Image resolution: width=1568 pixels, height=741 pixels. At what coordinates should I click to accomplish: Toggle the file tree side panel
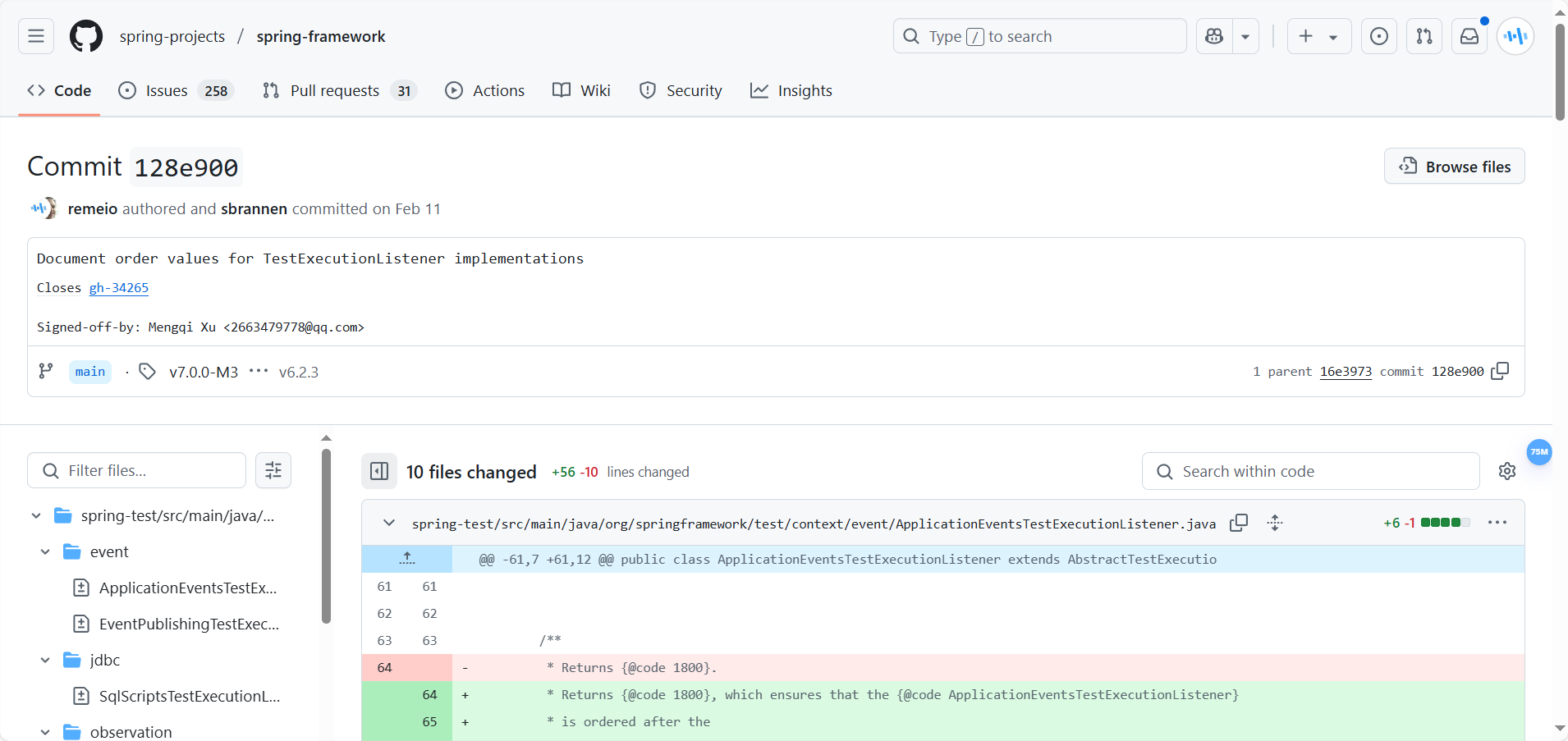(379, 471)
